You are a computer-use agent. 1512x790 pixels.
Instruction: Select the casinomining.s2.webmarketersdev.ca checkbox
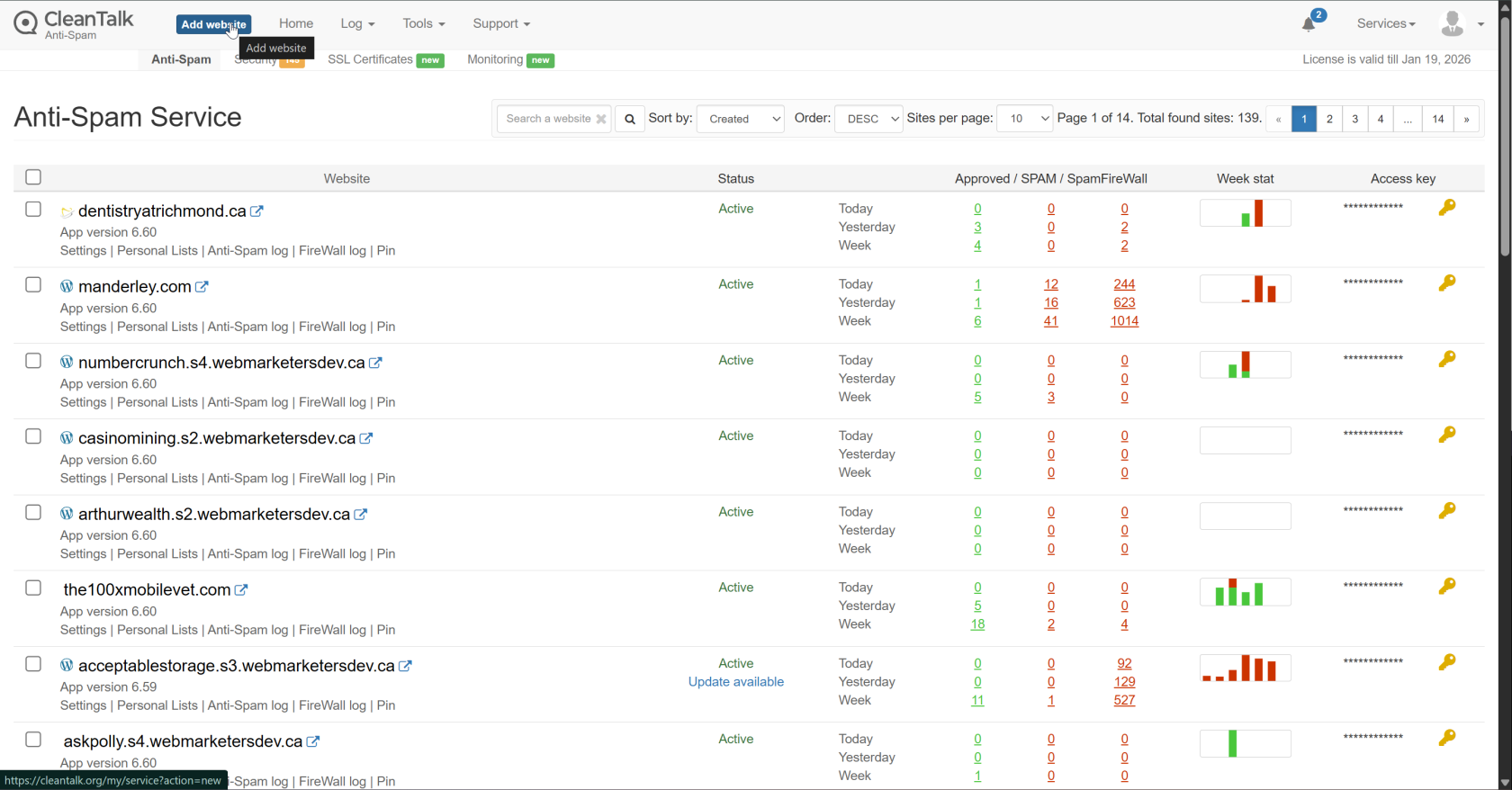click(x=33, y=436)
